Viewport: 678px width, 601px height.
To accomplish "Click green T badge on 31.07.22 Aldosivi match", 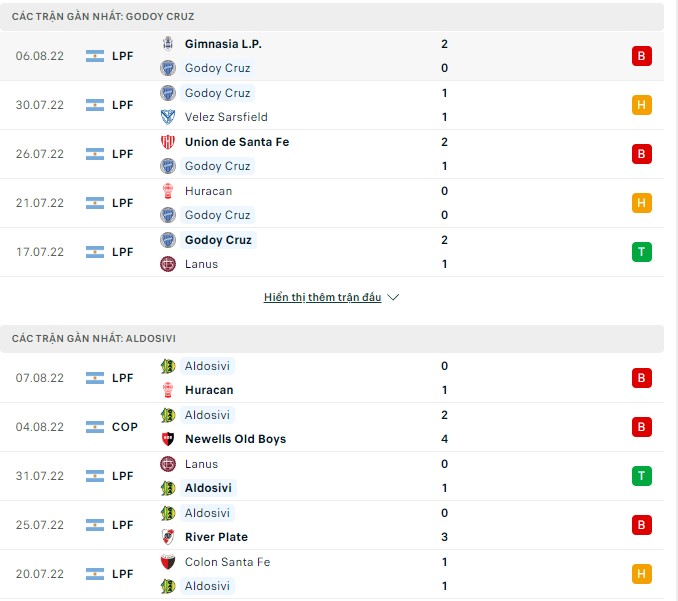I will point(641,476).
